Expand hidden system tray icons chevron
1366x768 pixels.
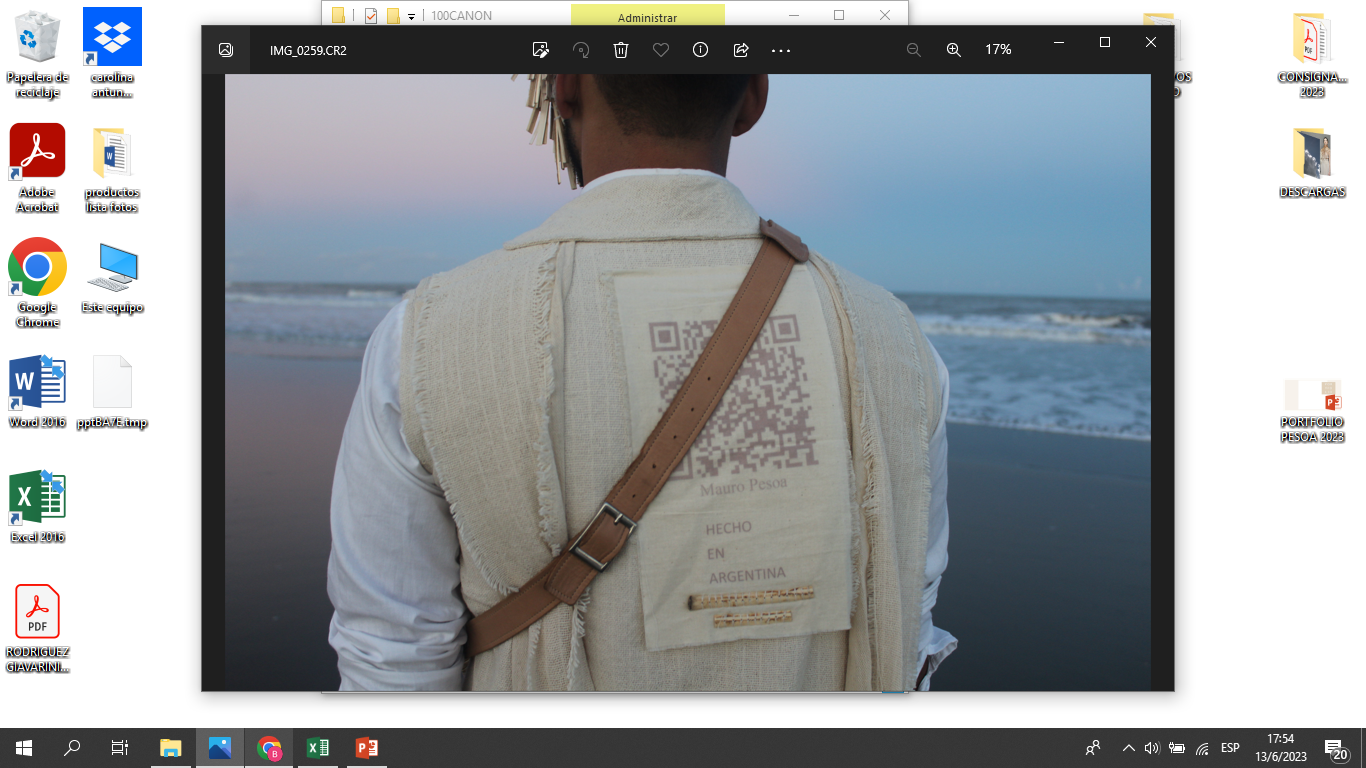point(1129,748)
